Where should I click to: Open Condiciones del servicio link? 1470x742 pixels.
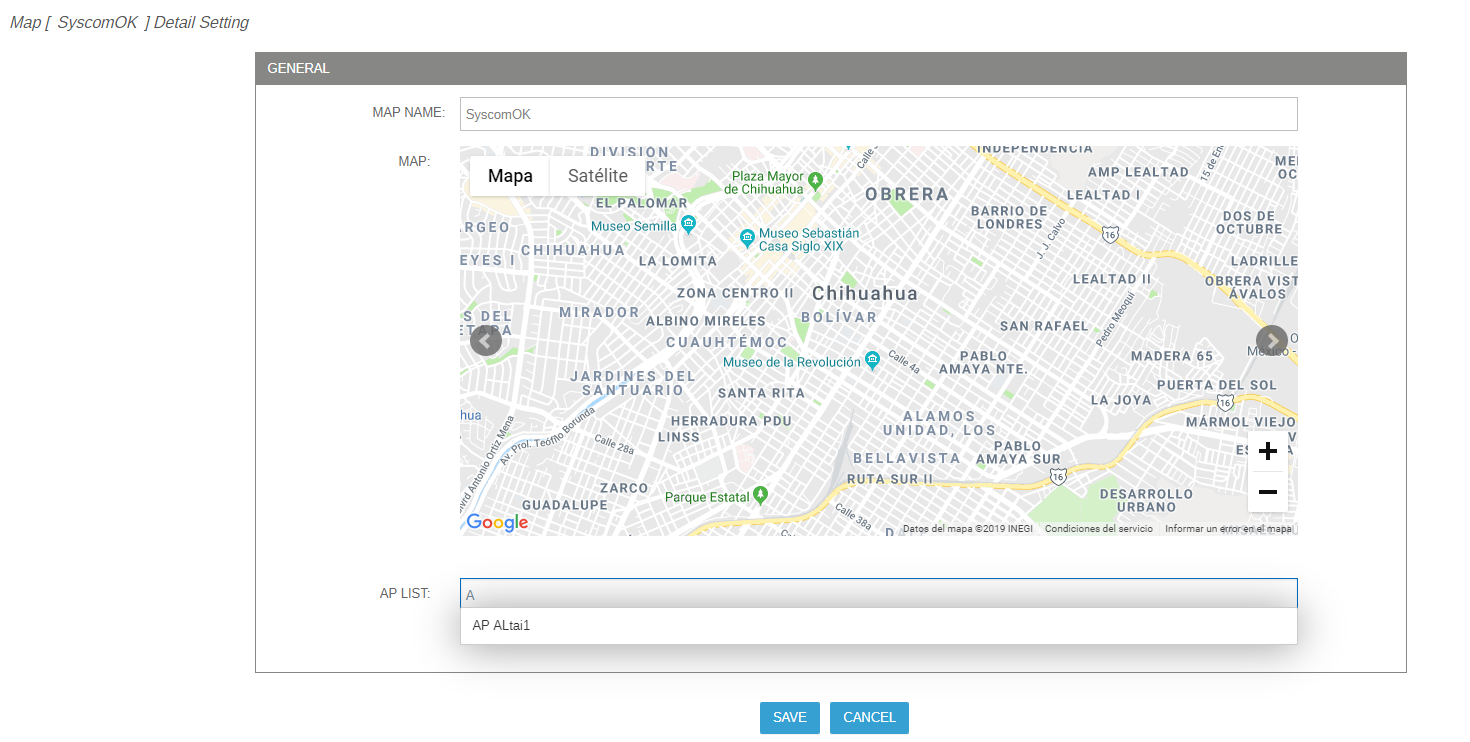[x=1098, y=529]
